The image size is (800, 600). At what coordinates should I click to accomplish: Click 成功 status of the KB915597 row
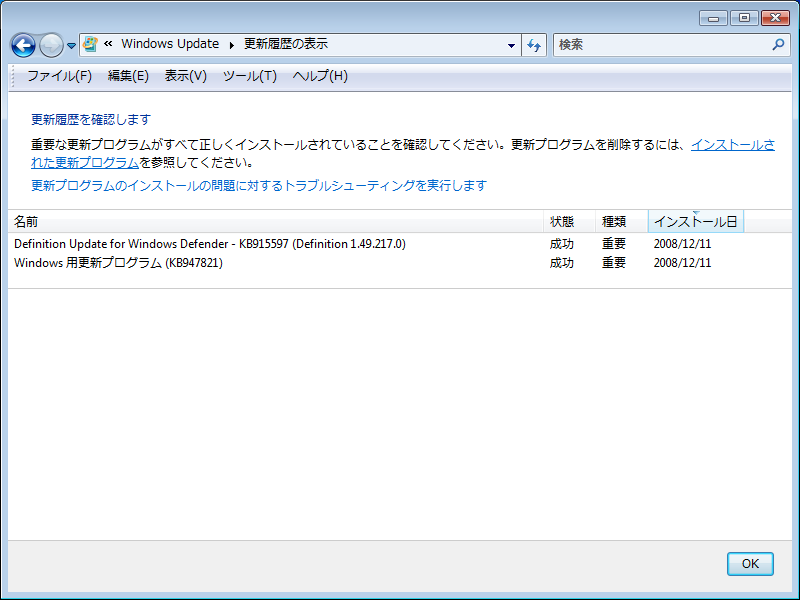click(x=562, y=244)
